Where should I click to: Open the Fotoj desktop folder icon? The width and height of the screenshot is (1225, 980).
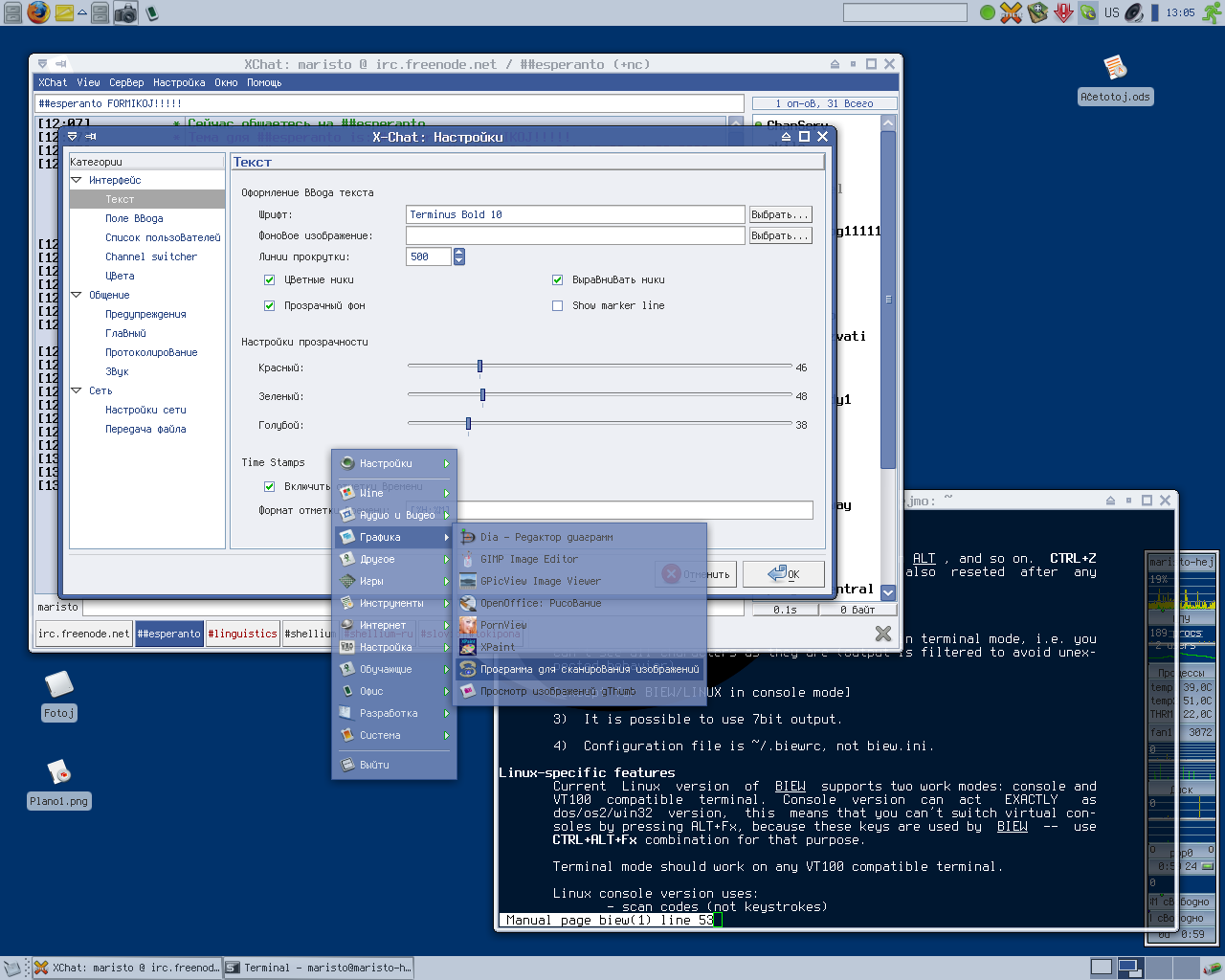tap(58, 695)
